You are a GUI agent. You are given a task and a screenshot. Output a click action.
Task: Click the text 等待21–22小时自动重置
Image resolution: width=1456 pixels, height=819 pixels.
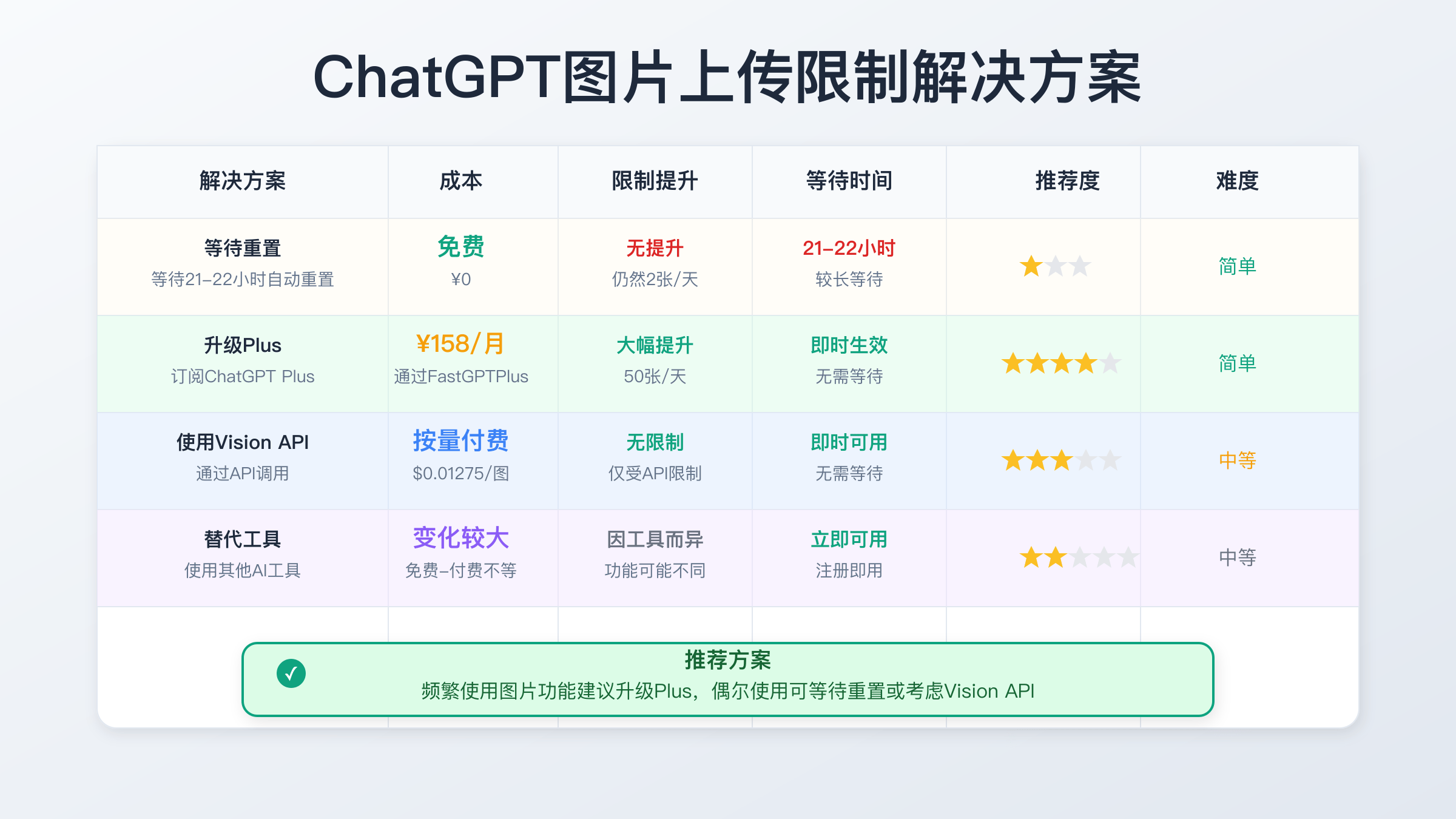coord(243,279)
